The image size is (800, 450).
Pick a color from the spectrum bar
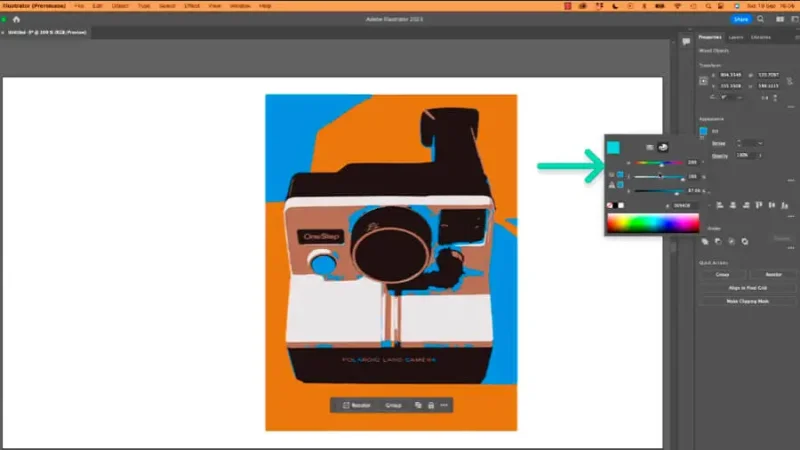coord(653,223)
